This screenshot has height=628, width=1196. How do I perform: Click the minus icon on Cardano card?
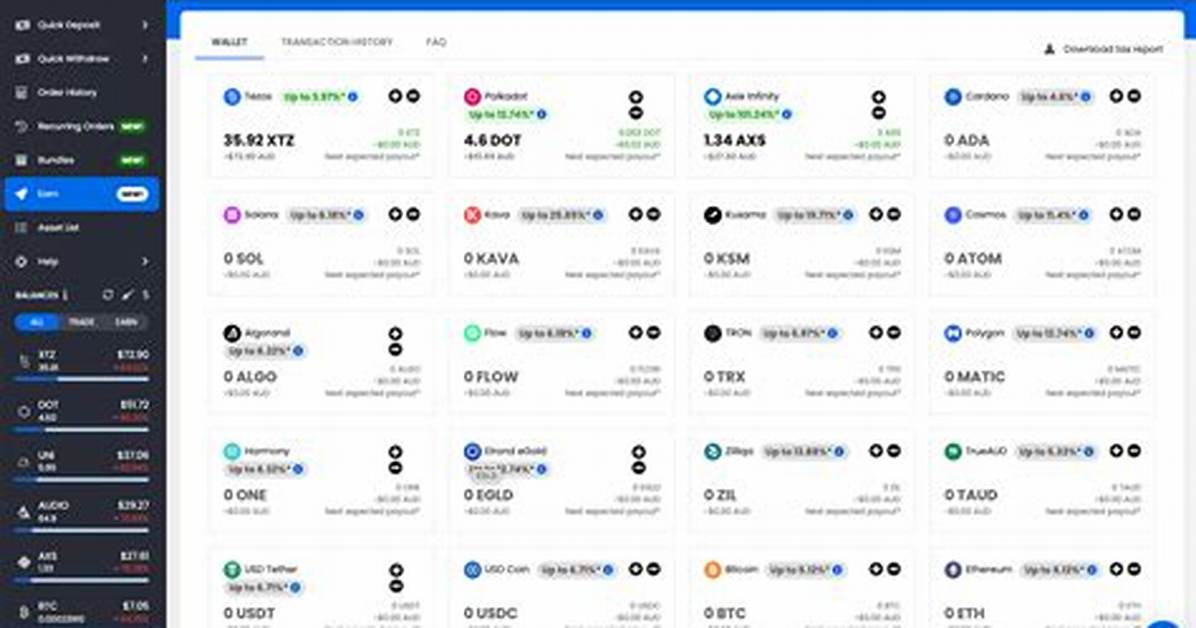coord(1134,96)
